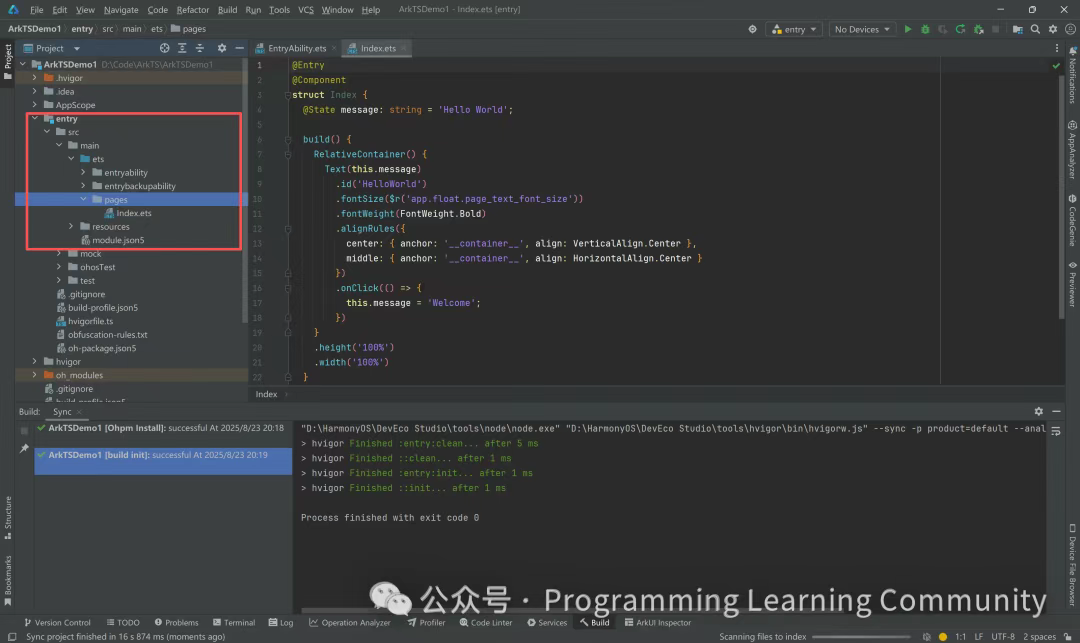This screenshot has width=1080, height=643.
Task: Open Build panel settings gear
Action: [1039, 411]
